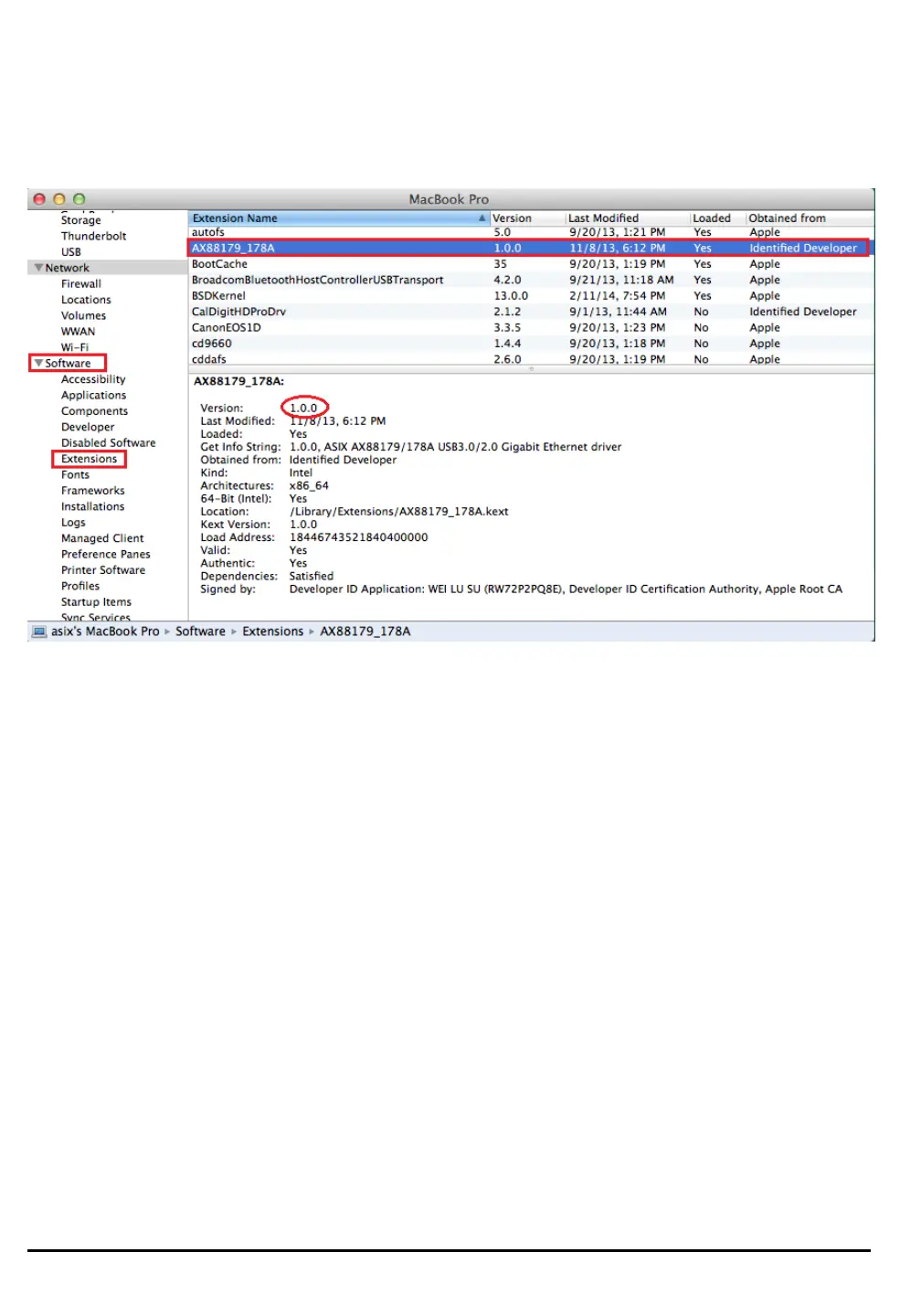
Task: Close the MacBook Pro window with red button
Action: point(39,199)
